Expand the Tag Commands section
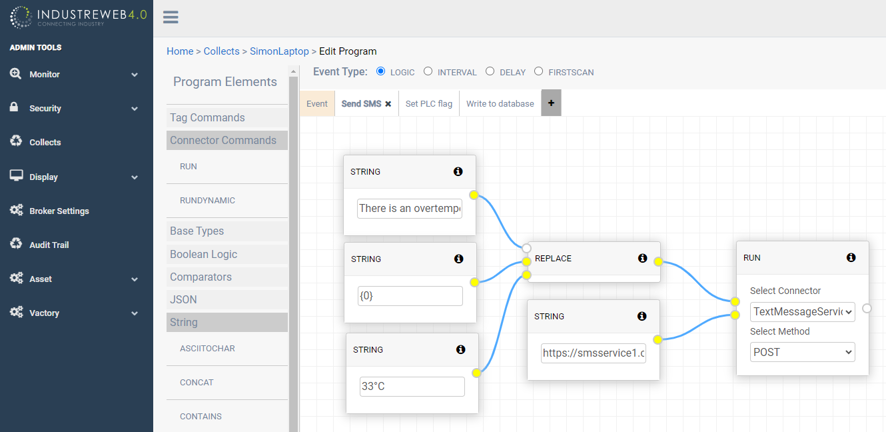This screenshot has height=432, width=886. pyautogui.click(x=227, y=117)
